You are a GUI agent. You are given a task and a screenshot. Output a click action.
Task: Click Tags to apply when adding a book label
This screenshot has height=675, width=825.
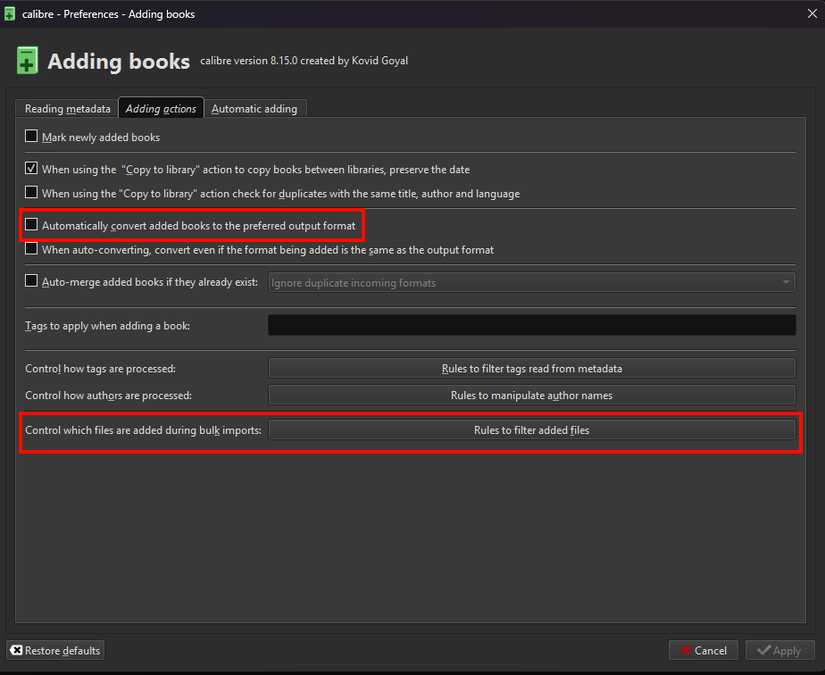(x=107, y=326)
